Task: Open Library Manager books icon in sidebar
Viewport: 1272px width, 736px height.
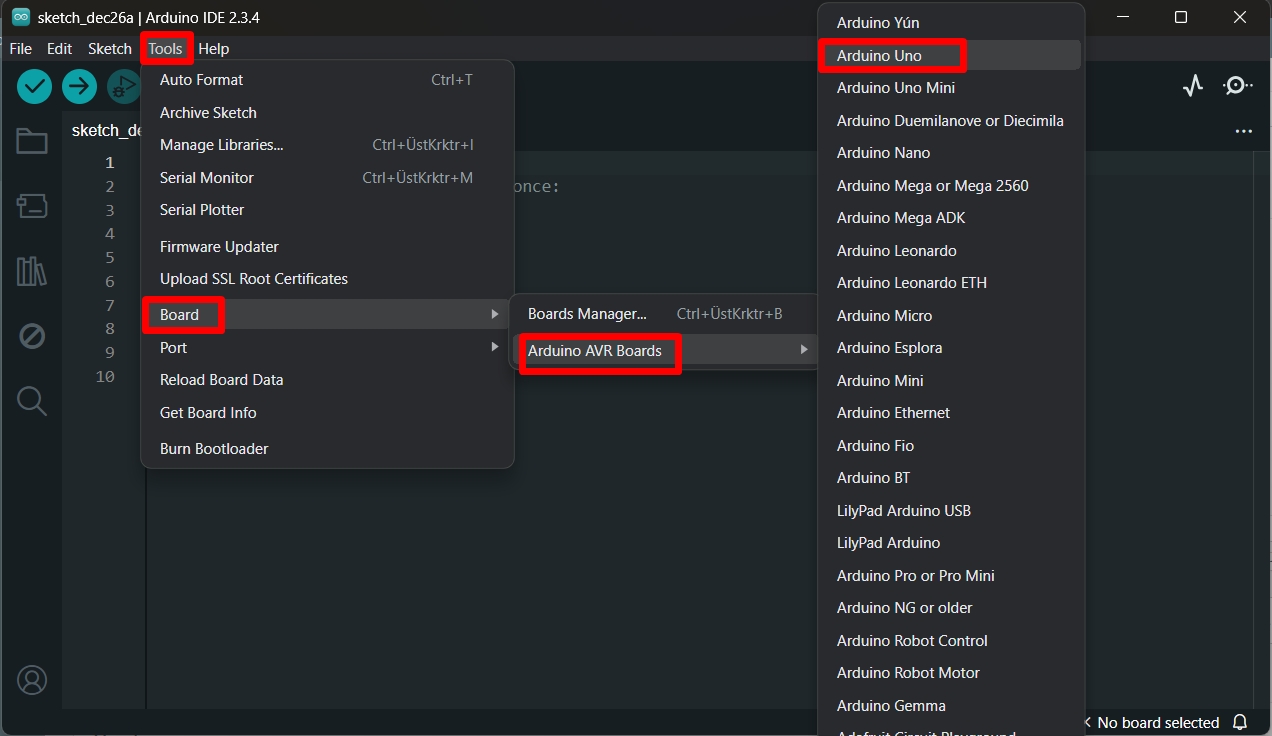Action: click(32, 271)
